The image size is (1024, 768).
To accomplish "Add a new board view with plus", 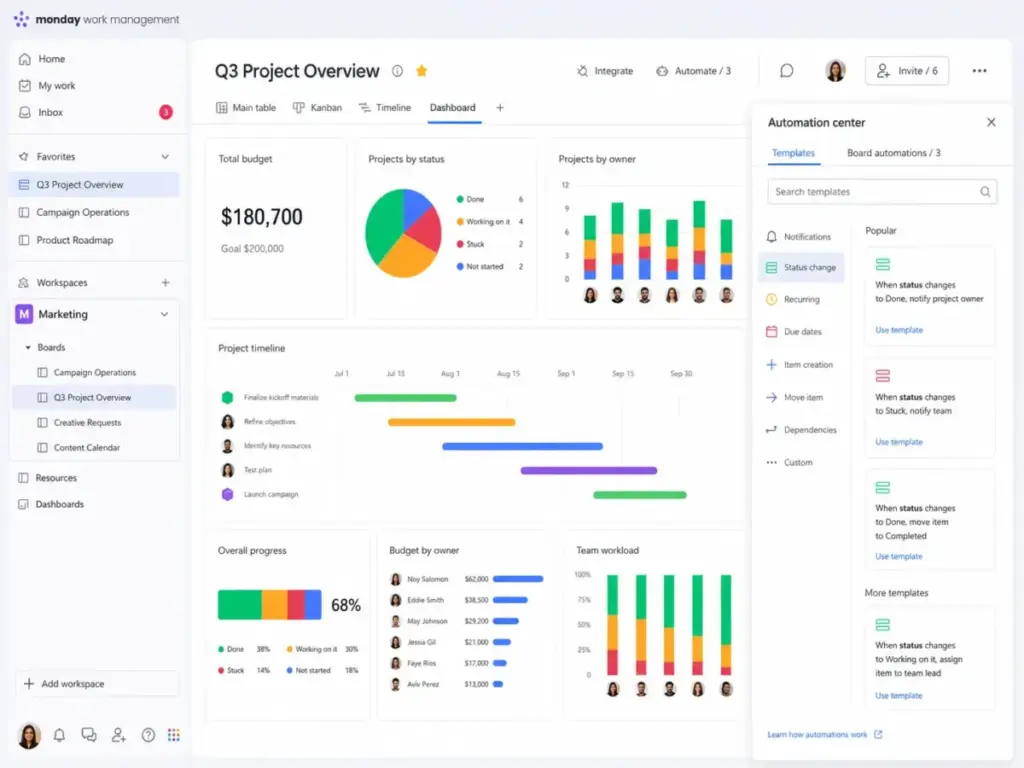I will (x=500, y=108).
